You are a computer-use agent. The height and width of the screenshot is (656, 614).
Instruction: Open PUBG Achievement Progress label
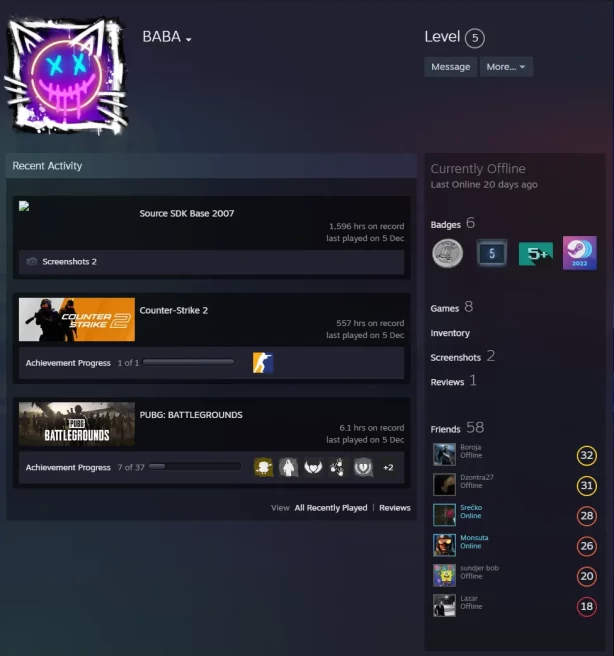coord(68,468)
